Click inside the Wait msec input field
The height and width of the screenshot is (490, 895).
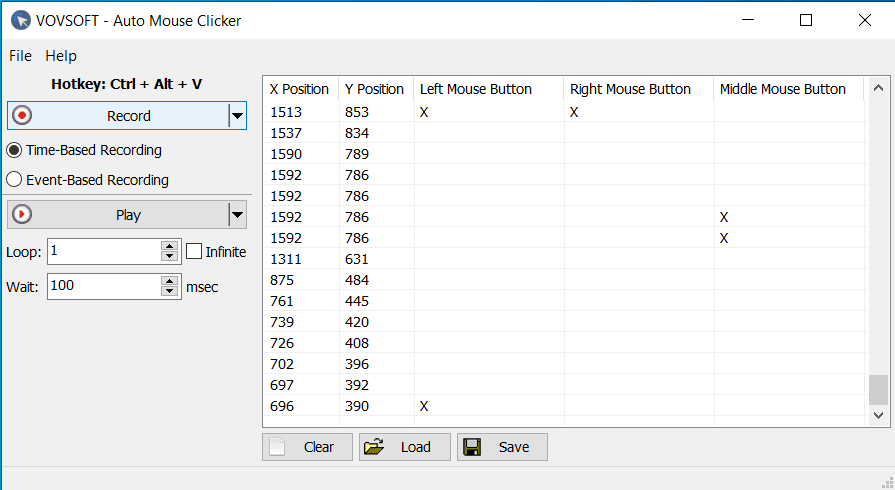pos(100,286)
